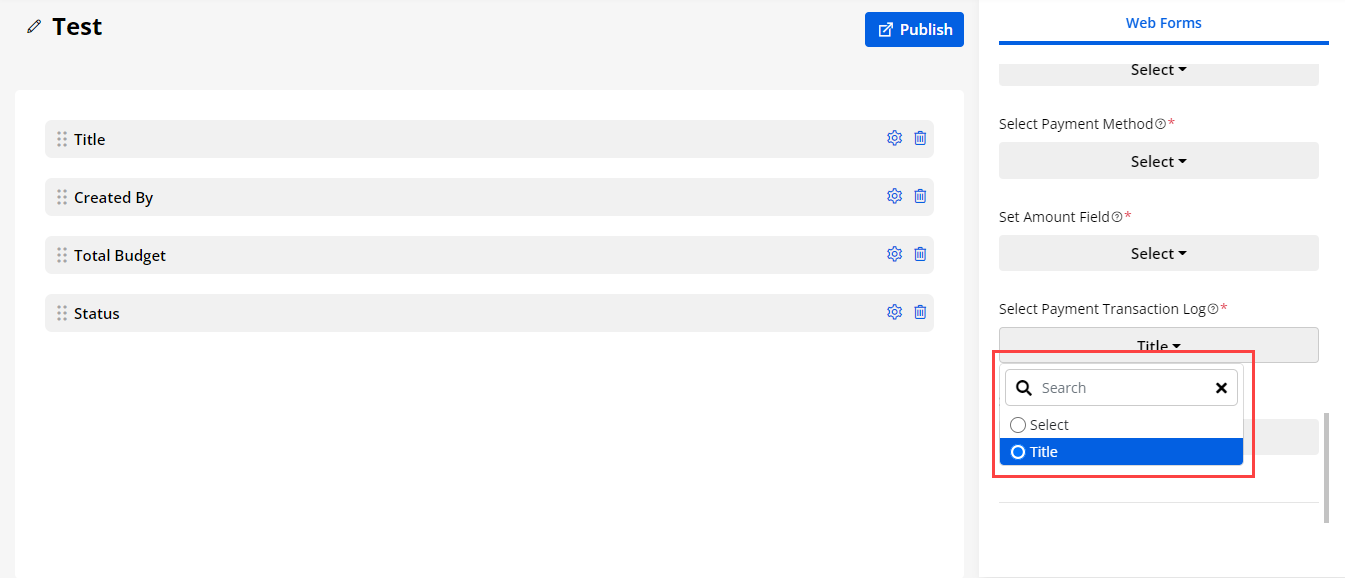Click into the dropdown Search field
The height and width of the screenshot is (578, 1345).
(x=1120, y=388)
